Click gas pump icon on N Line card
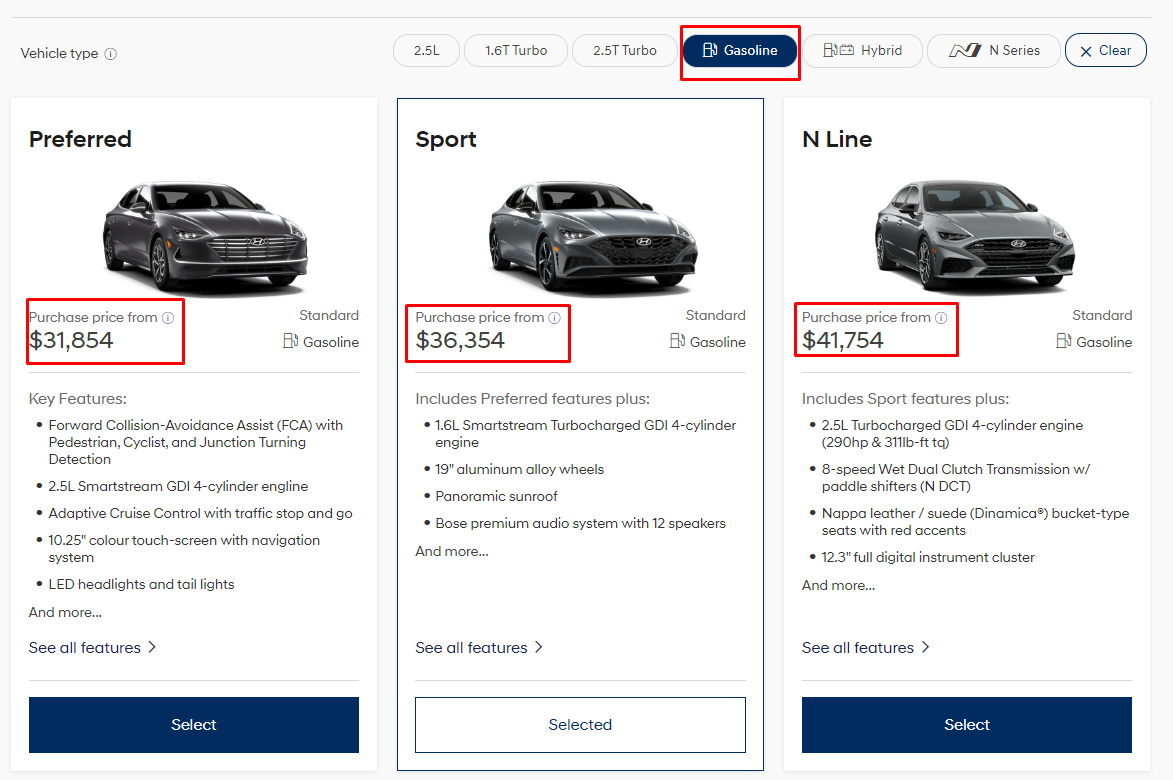Viewport: 1173px width, 780px height. pyautogui.click(x=1064, y=341)
